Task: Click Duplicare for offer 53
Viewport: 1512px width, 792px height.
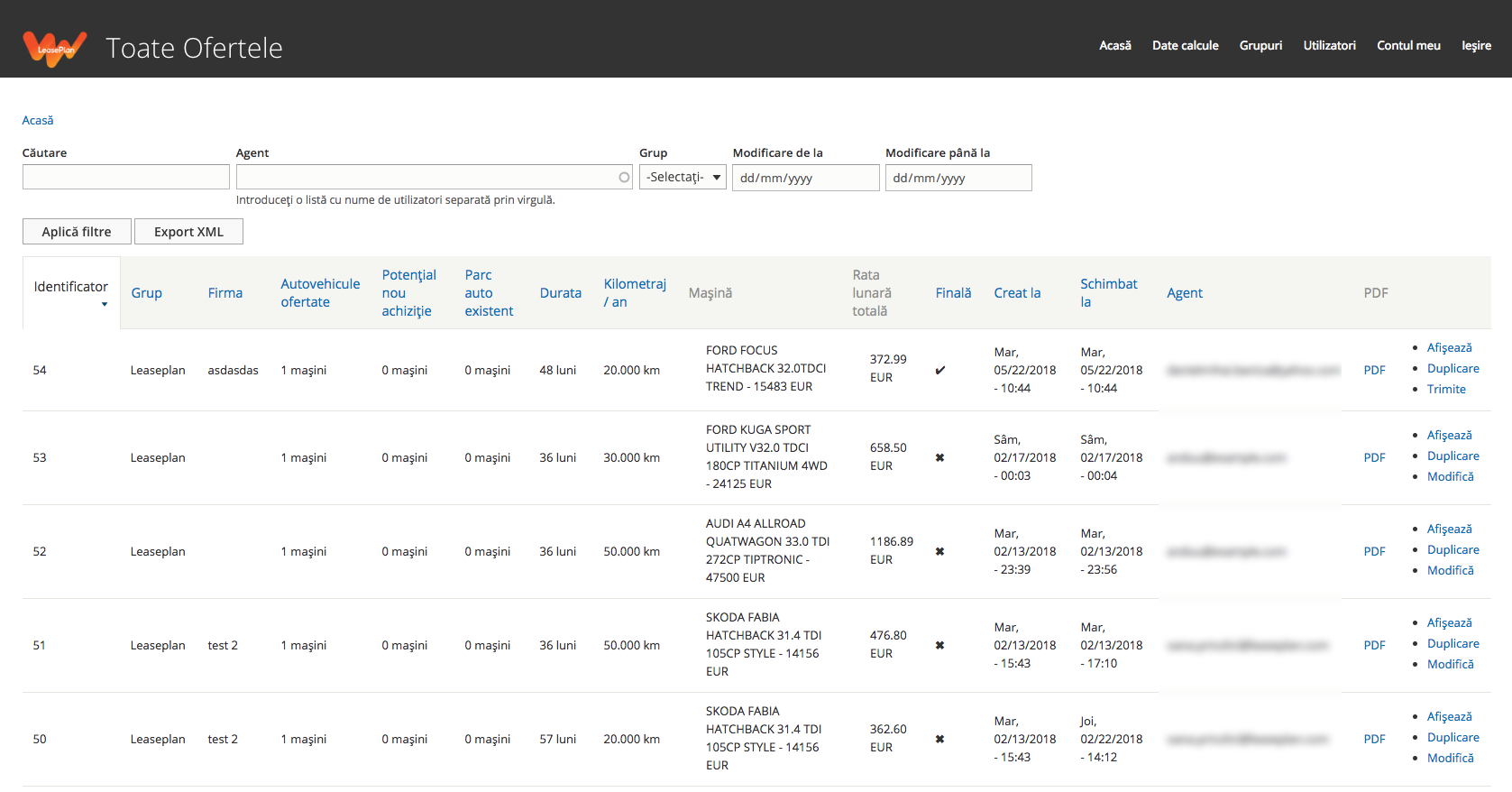Action: point(1452,456)
